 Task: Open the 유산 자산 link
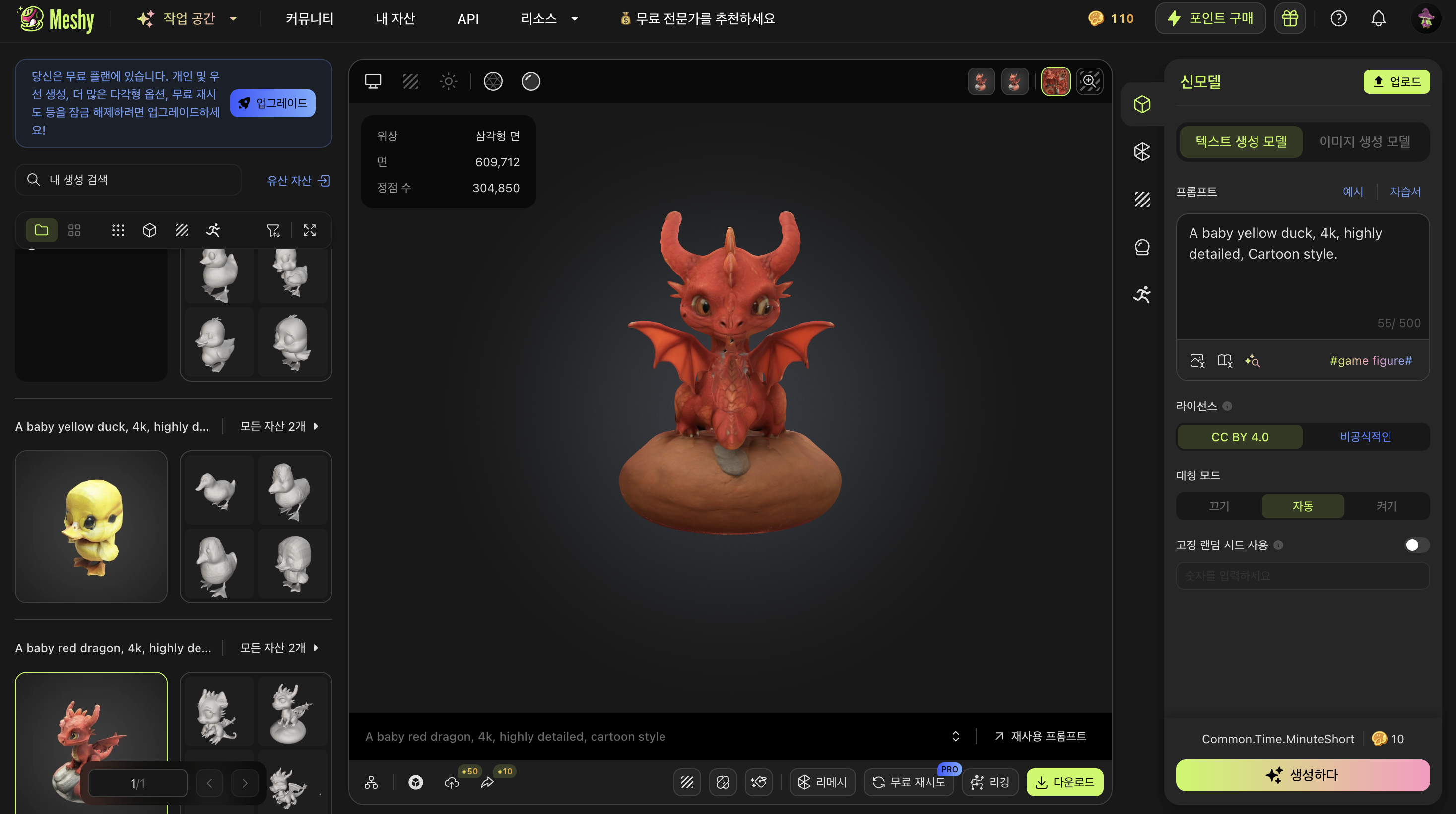298,180
